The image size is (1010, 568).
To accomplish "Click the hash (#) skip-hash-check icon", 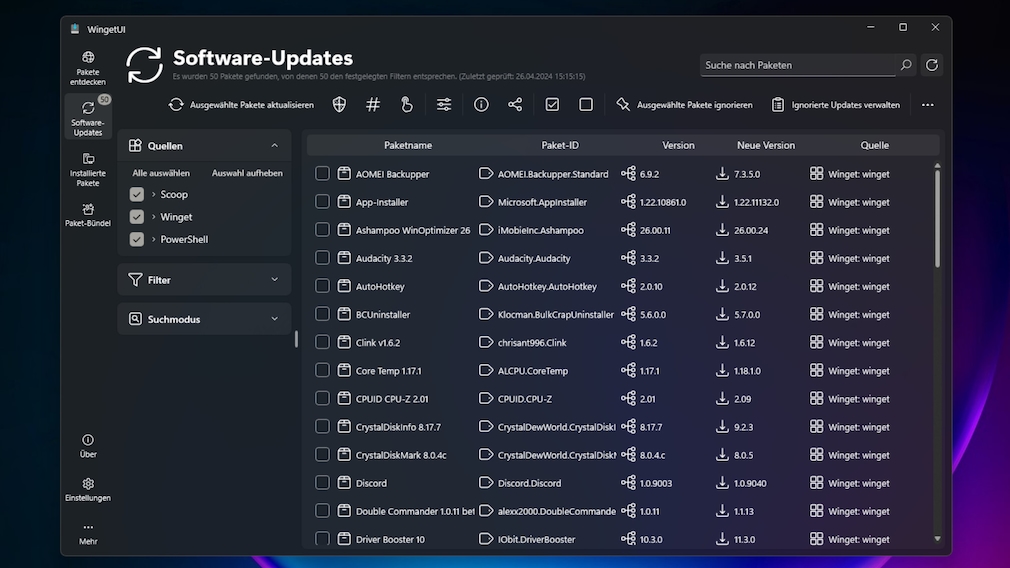I will pos(373,104).
